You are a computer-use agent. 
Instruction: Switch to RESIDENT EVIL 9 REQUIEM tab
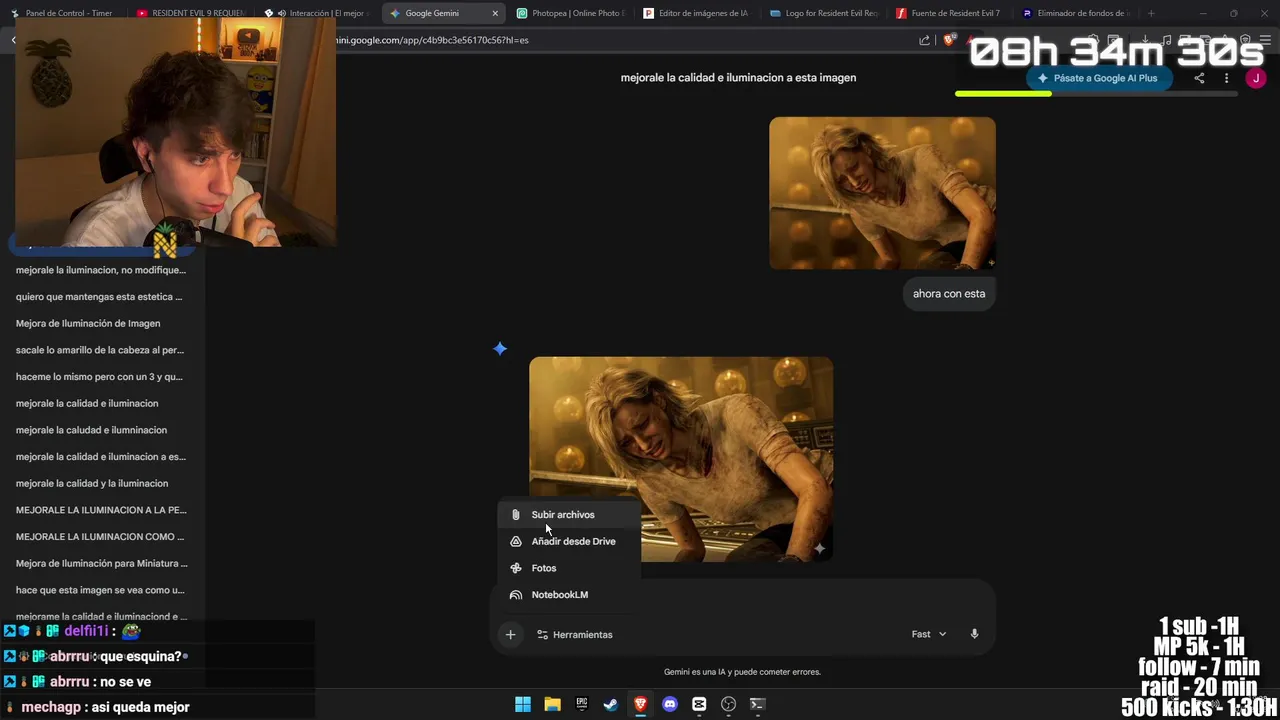(190, 13)
